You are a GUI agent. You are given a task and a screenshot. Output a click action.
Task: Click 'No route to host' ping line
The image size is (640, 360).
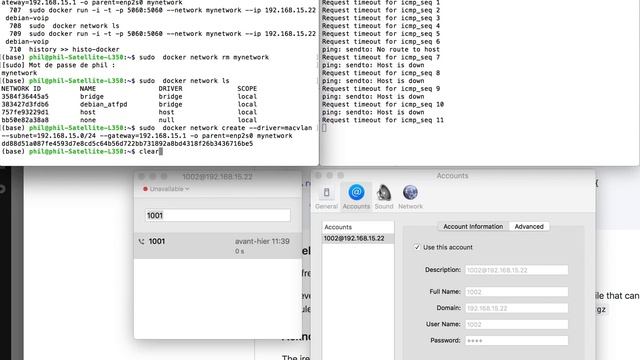coord(381,49)
